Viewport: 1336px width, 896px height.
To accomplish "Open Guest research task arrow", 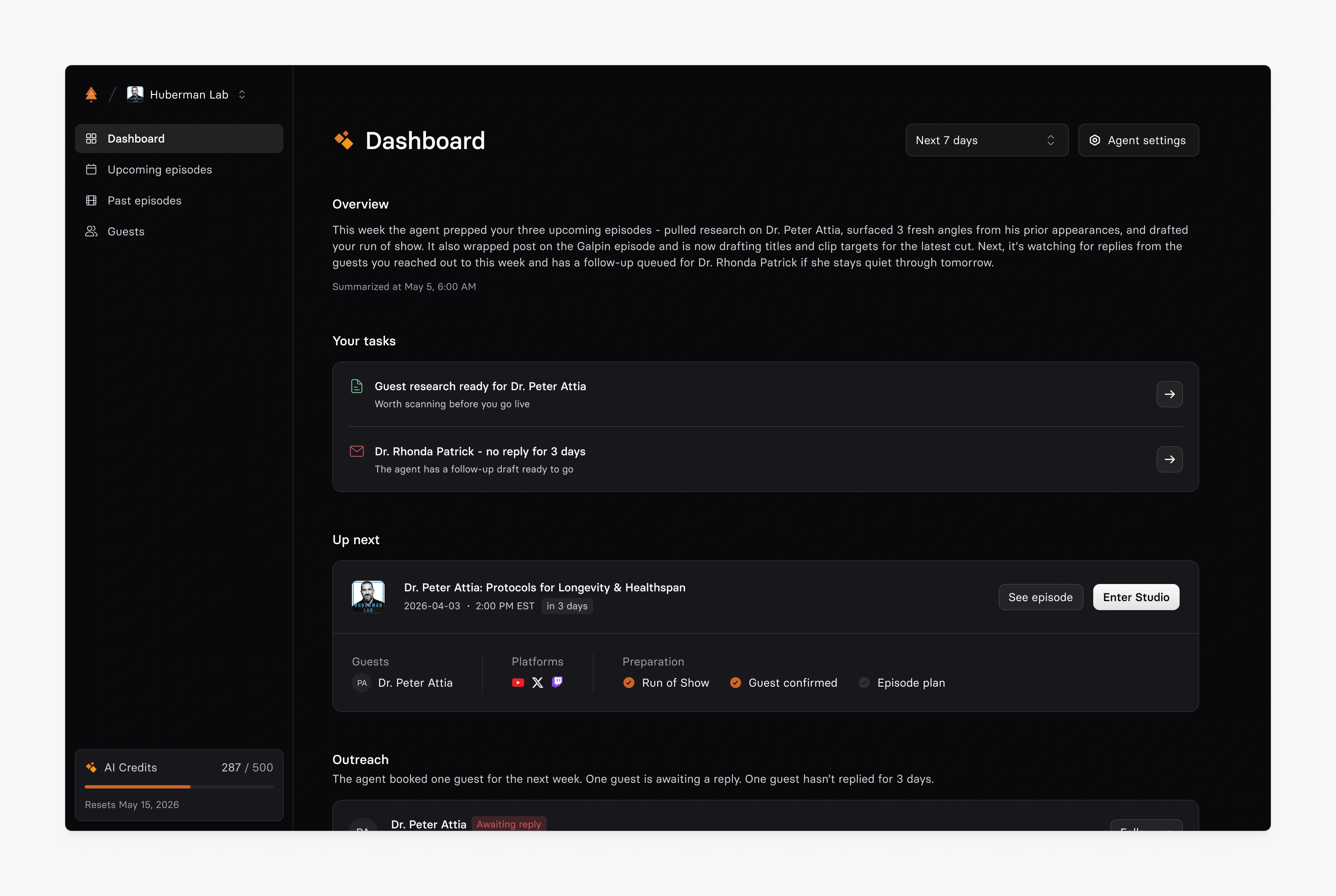I will [x=1169, y=394].
